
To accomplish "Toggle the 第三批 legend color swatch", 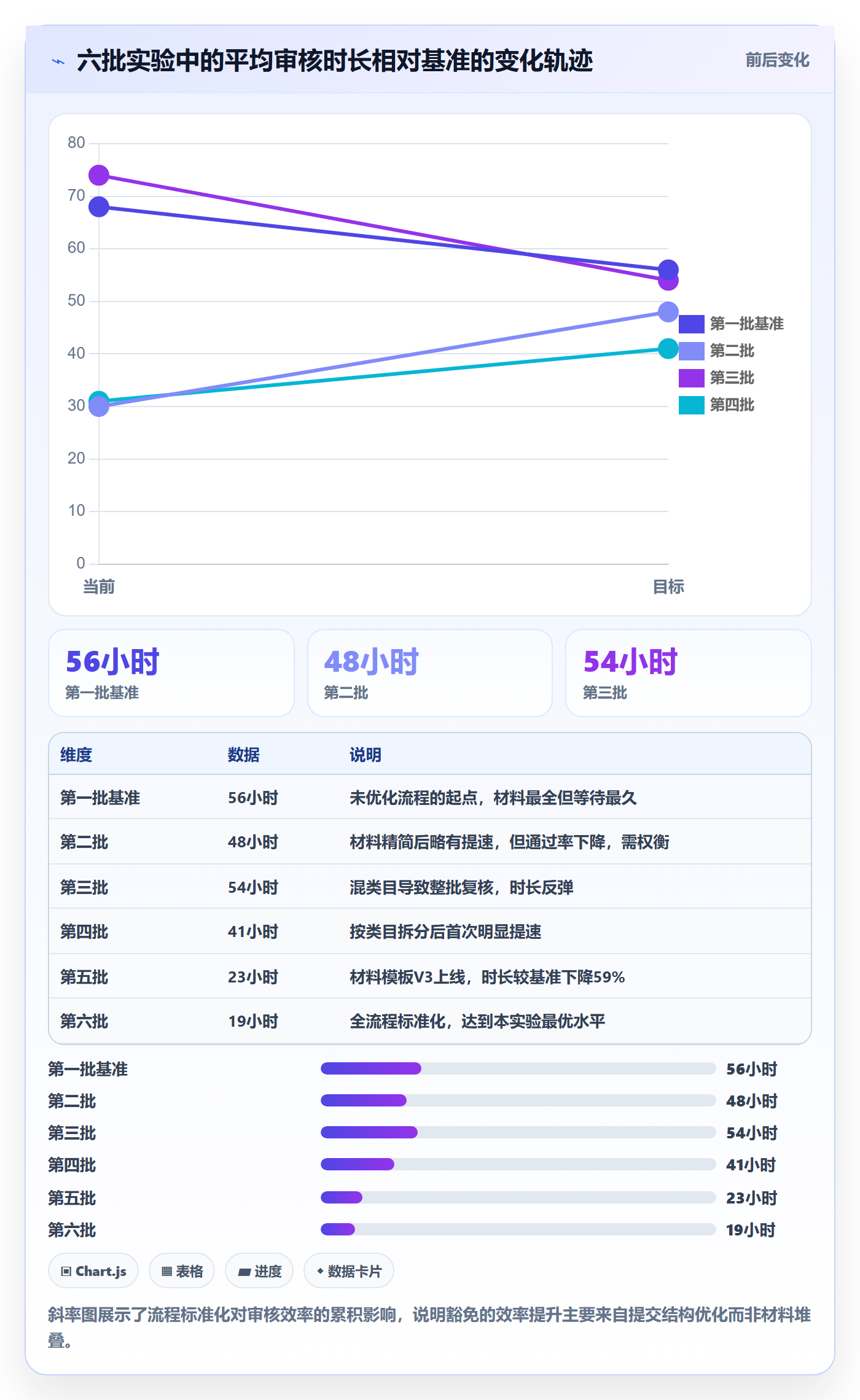I will pos(691,378).
